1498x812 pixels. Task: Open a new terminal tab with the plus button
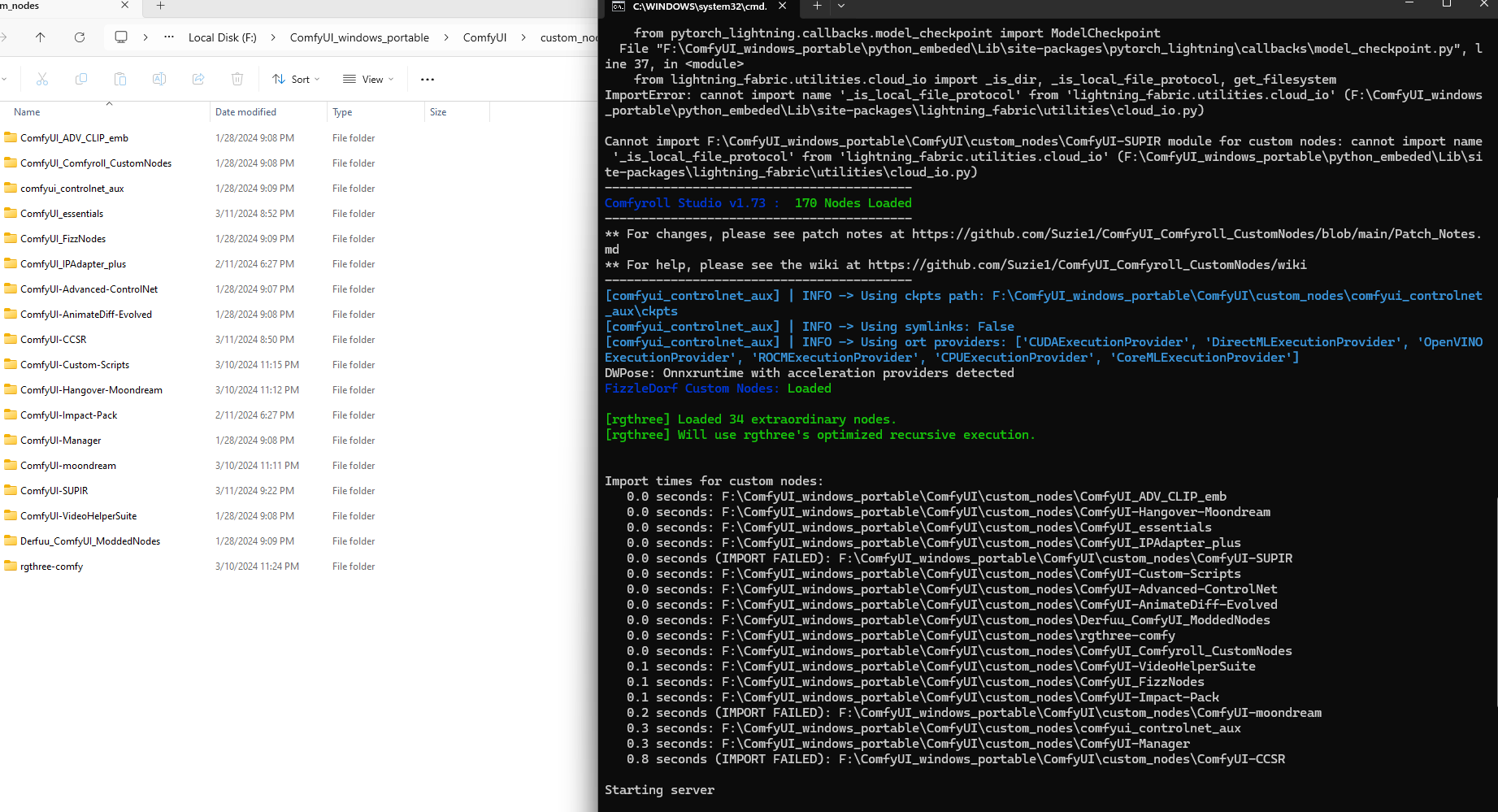816,8
